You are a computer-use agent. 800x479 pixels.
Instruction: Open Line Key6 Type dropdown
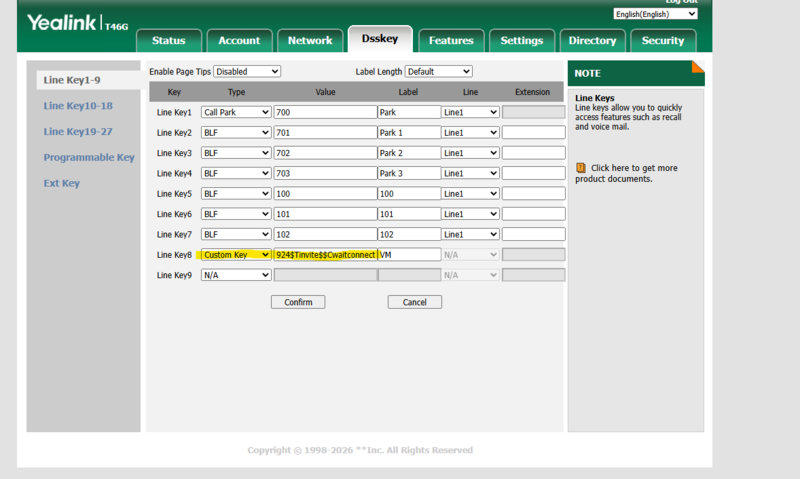click(236, 214)
